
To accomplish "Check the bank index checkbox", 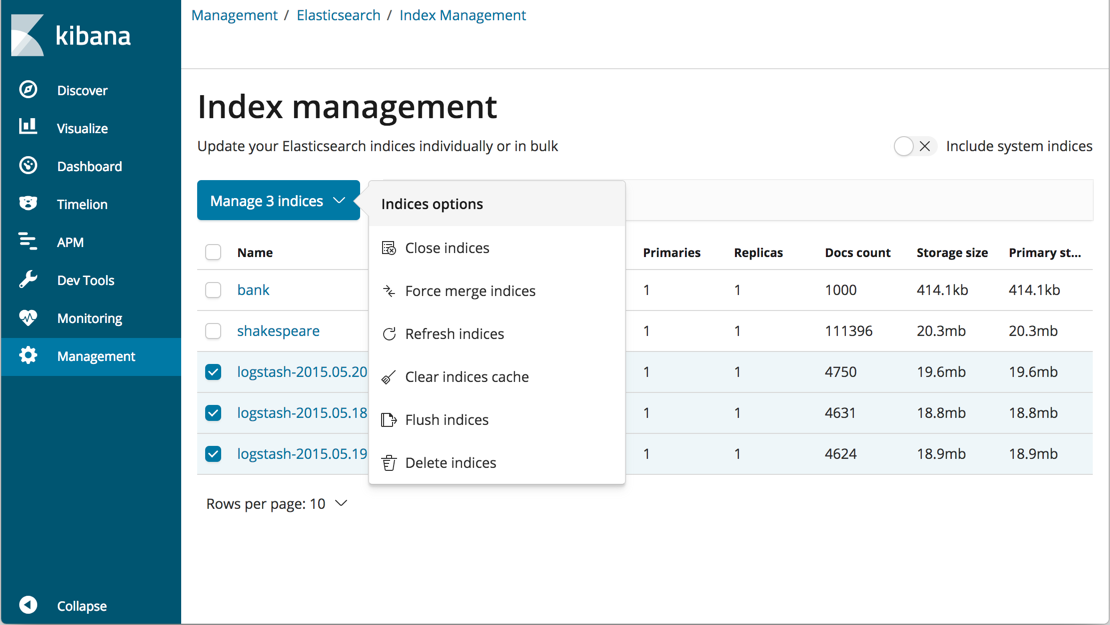I will pos(213,290).
